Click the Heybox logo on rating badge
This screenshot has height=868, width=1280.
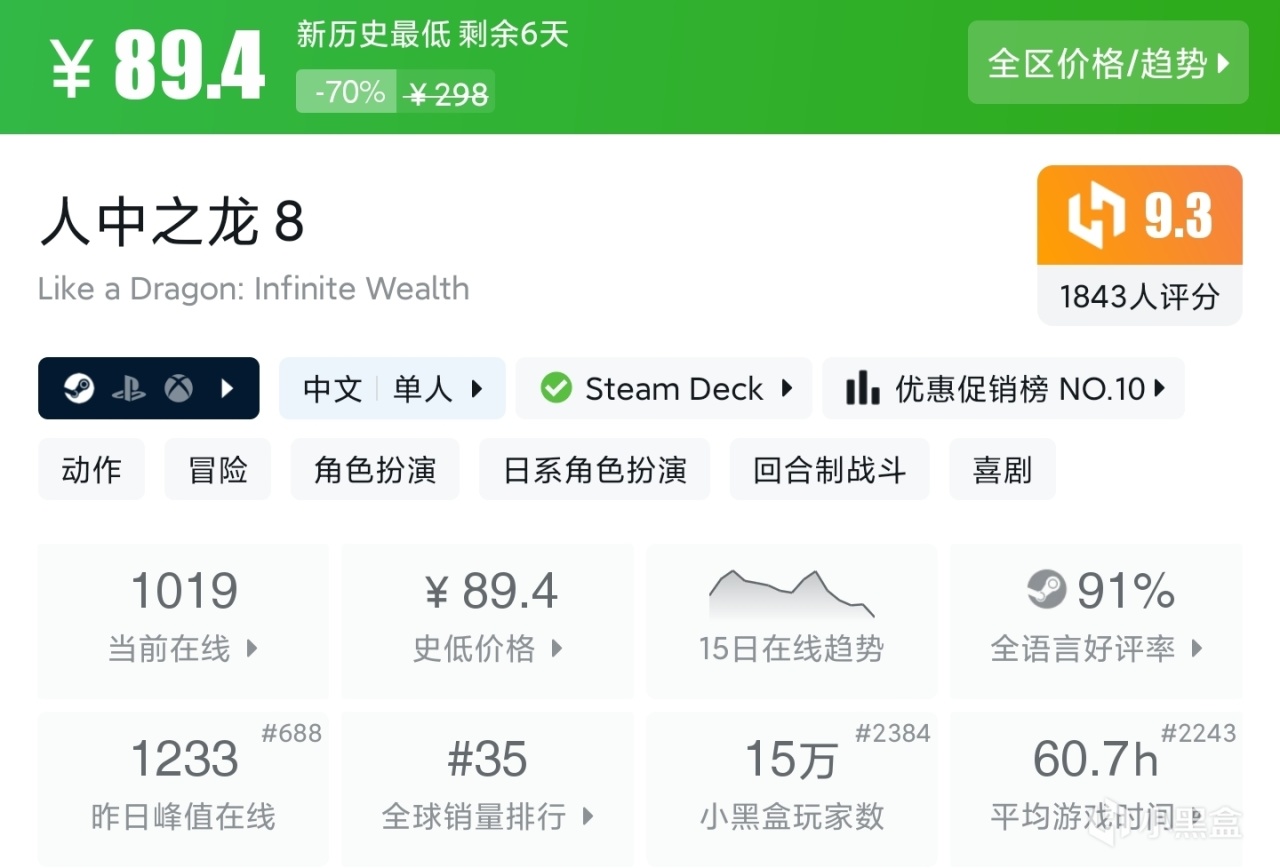click(1096, 216)
